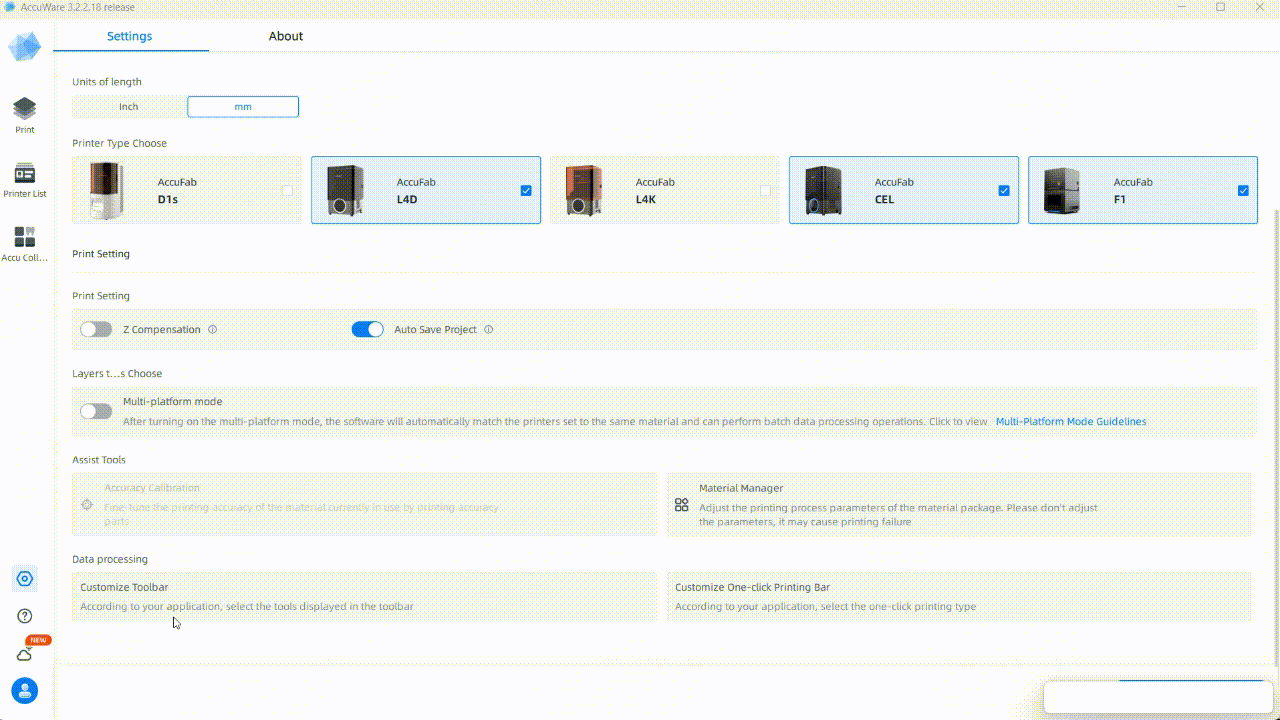Viewport: 1280px width, 720px height.
Task: Enable the Z Compensation toggle
Action: pyautogui.click(x=96, y=329)
